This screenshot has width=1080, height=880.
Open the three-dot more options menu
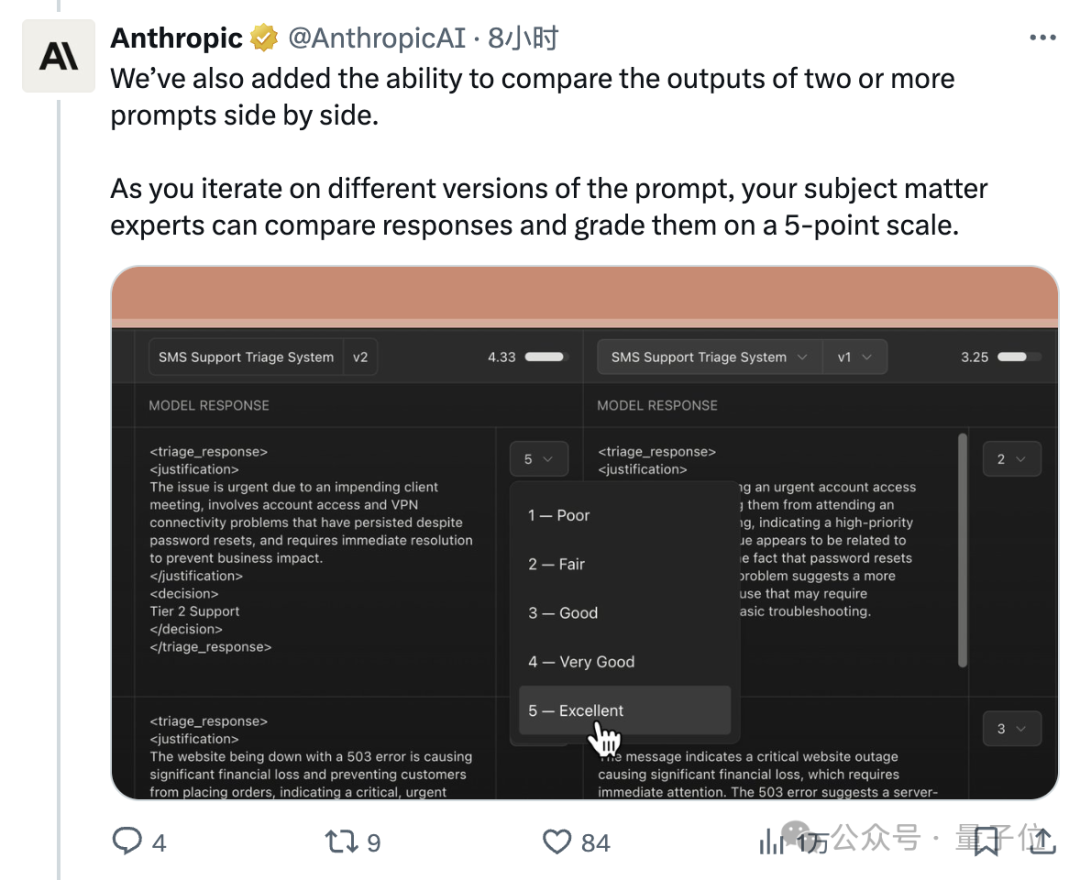click(1043, 37)
